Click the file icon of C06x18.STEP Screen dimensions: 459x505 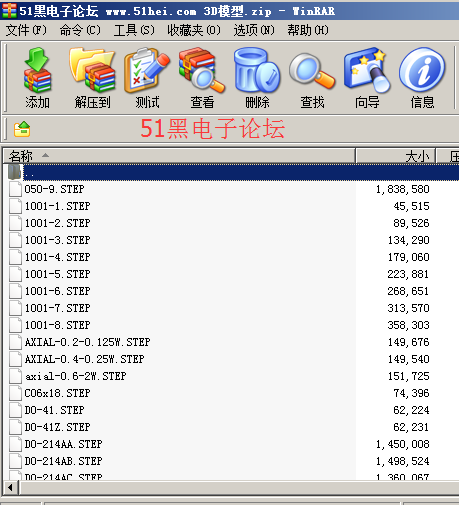(x=15, y=393)
